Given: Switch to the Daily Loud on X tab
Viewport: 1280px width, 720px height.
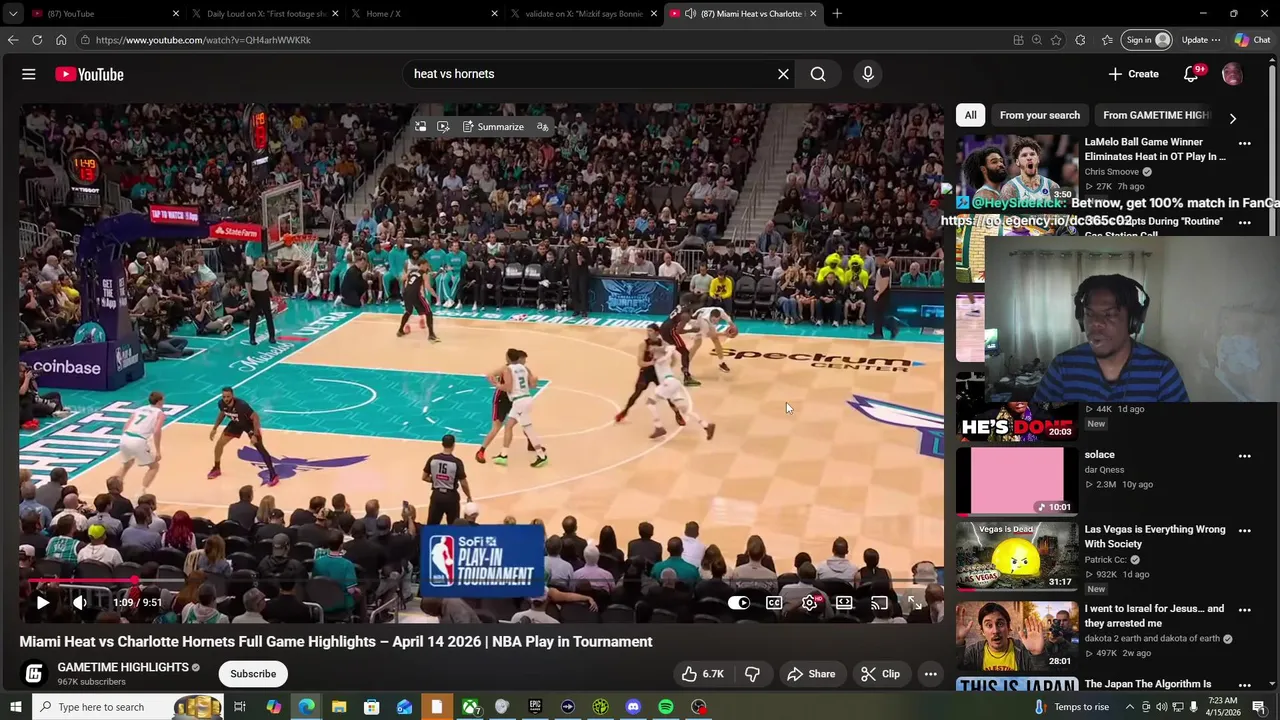Looking at the screenshot, I should click(x=265, y=14).
